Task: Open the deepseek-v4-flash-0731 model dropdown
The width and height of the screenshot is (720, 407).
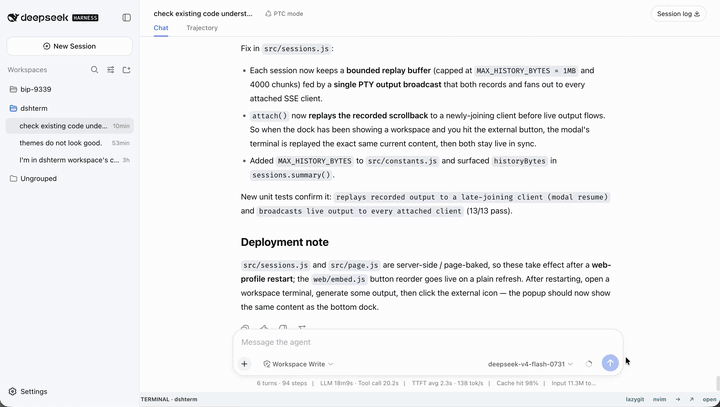Action: click(530, 364)
